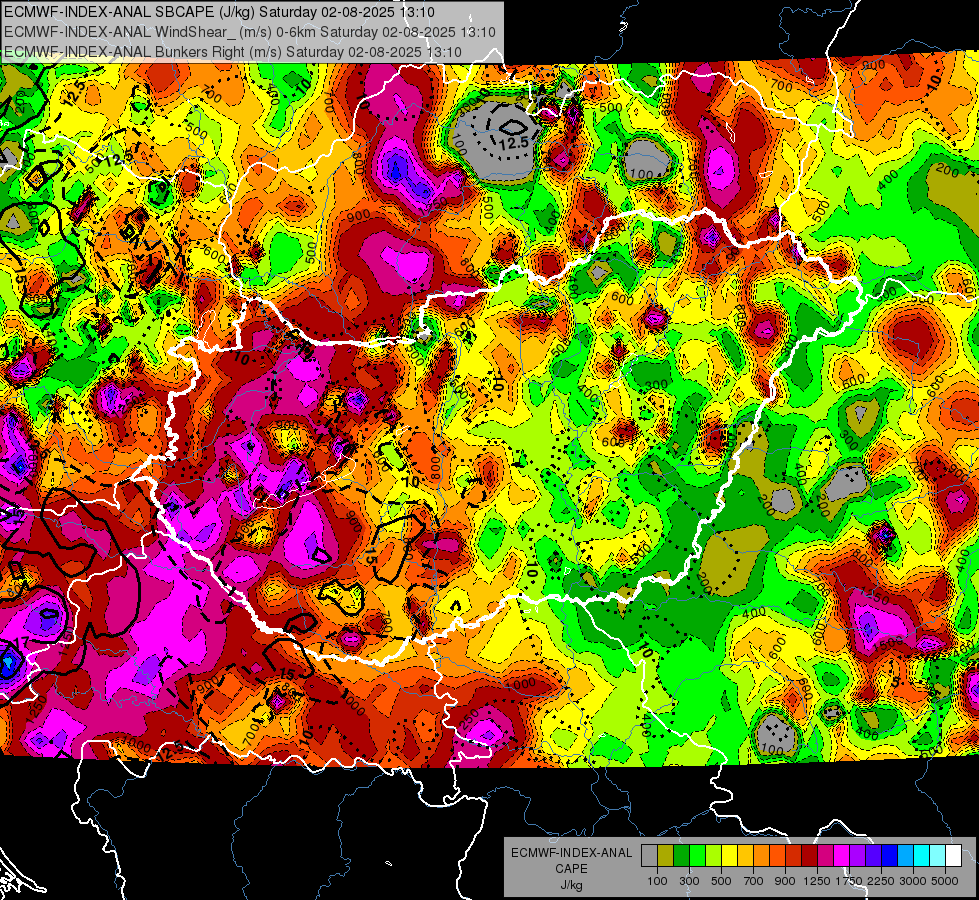Image resolution: width=979 pixels, height=900 pixels.
Task: Click the bright magenta legend swatch
Action: 842,856
